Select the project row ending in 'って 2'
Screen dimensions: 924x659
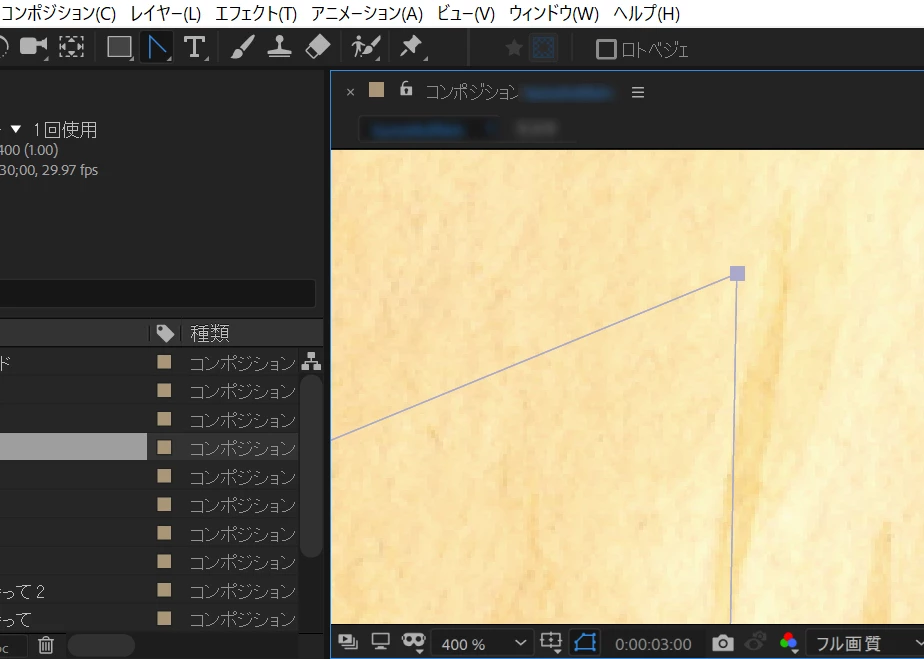click(148, 591)
